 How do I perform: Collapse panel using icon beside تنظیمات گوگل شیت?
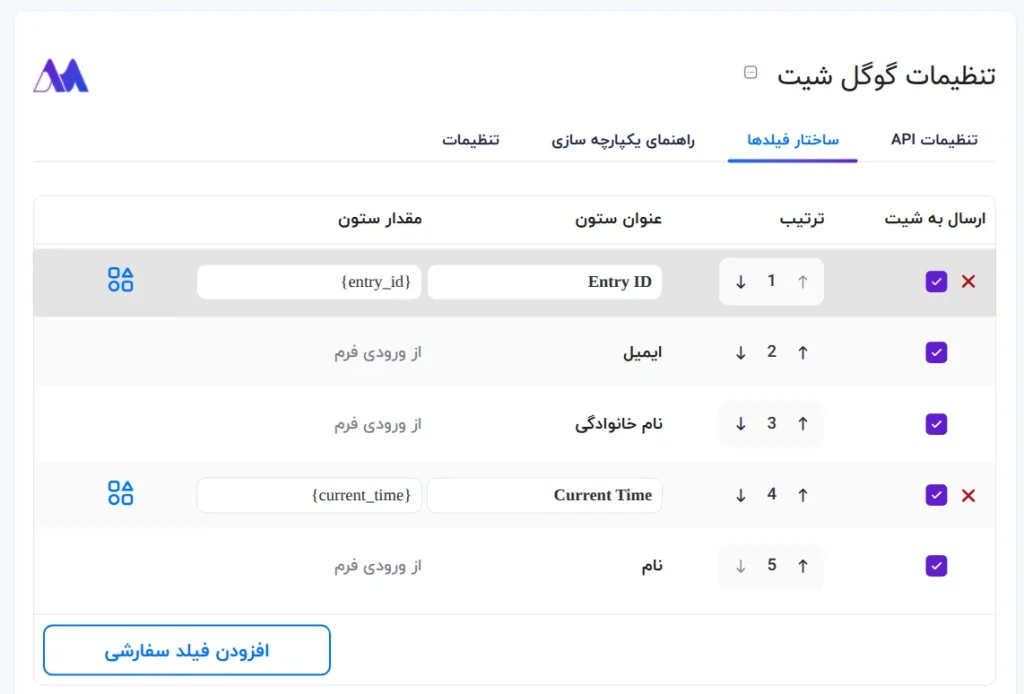751,72
